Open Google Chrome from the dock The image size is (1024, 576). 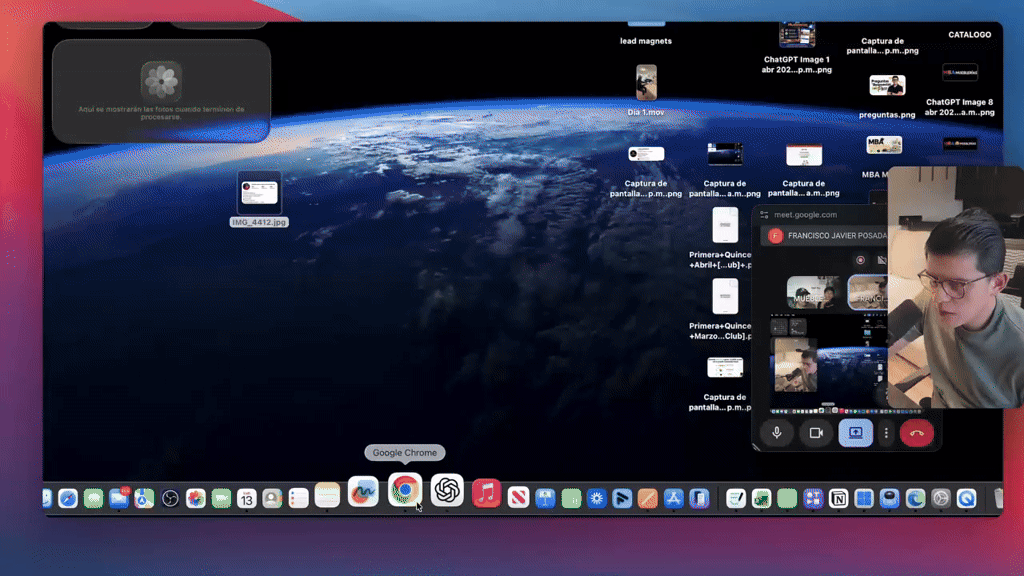pos(405,490)
